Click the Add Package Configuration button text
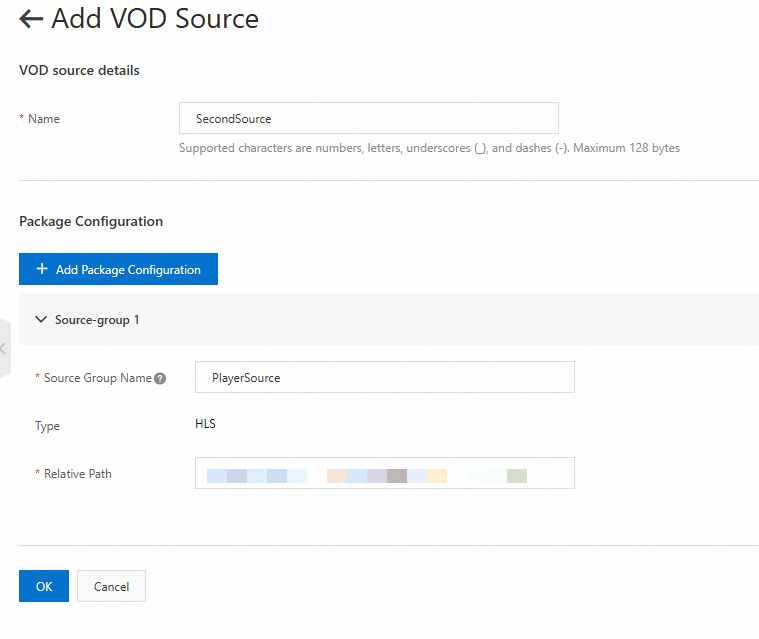 point(128,270)
